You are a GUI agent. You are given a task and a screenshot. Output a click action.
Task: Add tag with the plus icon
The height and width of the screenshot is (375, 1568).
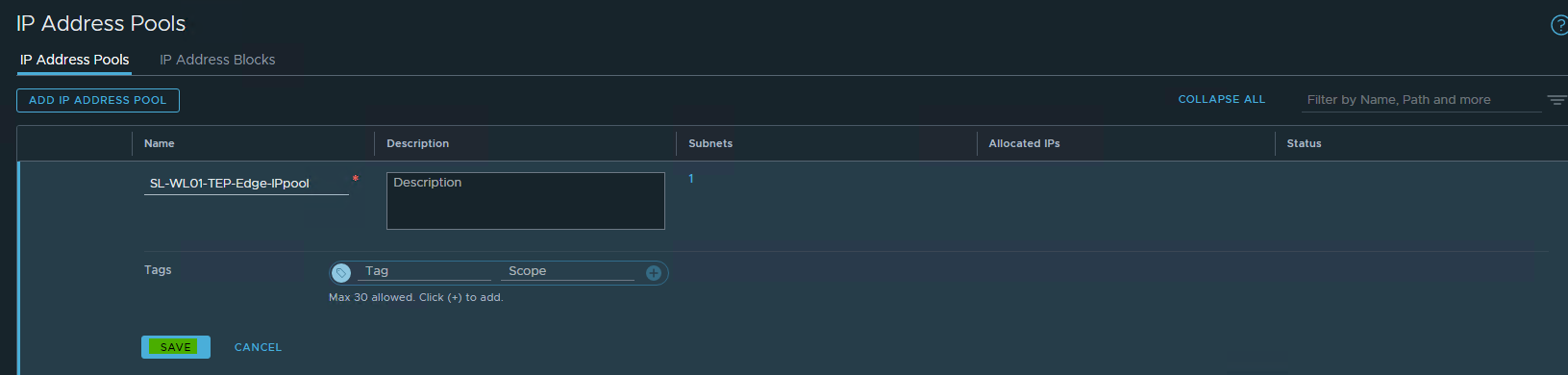(654, 273)
